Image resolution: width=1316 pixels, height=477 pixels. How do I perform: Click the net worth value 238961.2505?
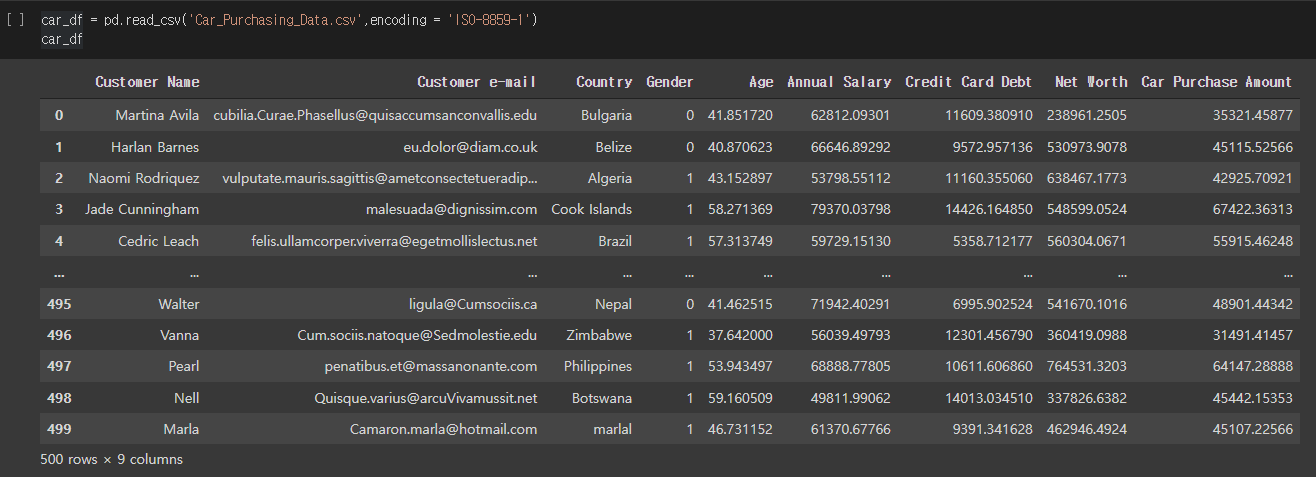pos(1087,115)
